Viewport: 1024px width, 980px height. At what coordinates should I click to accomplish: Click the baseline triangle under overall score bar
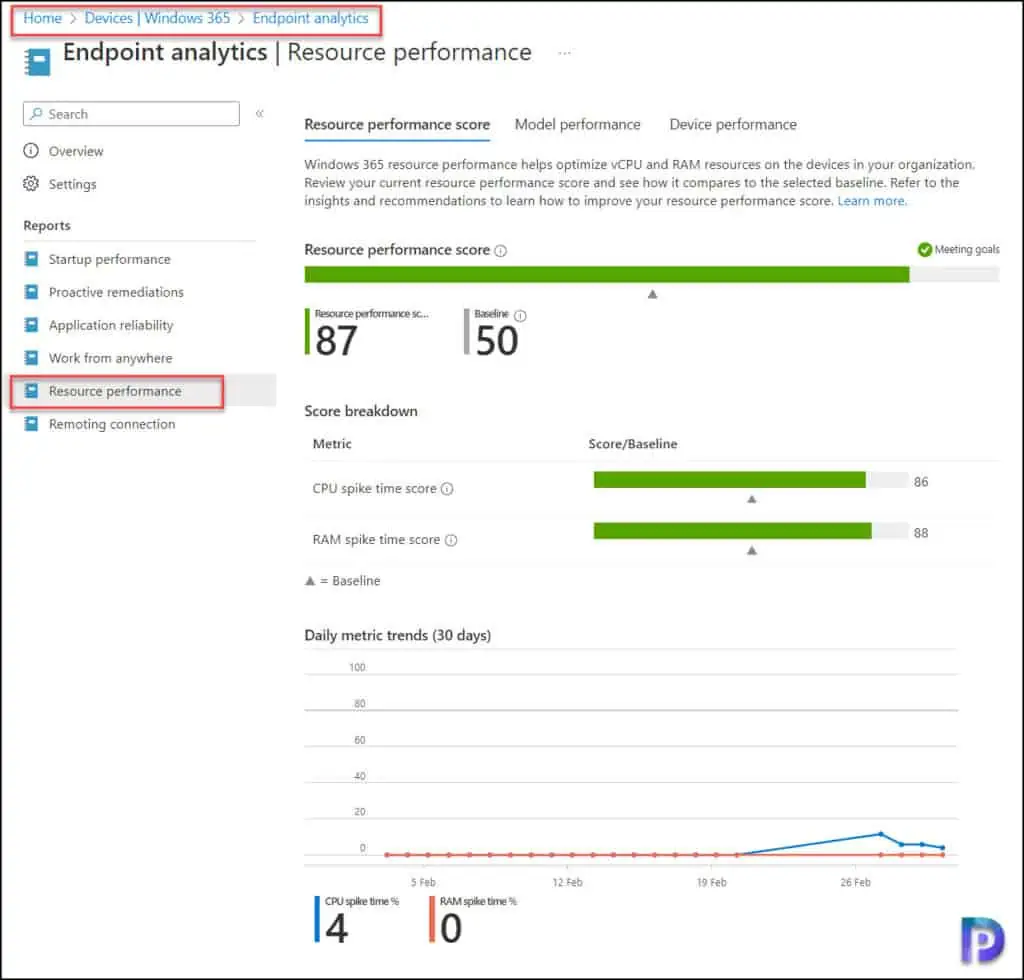pos(652,294)
